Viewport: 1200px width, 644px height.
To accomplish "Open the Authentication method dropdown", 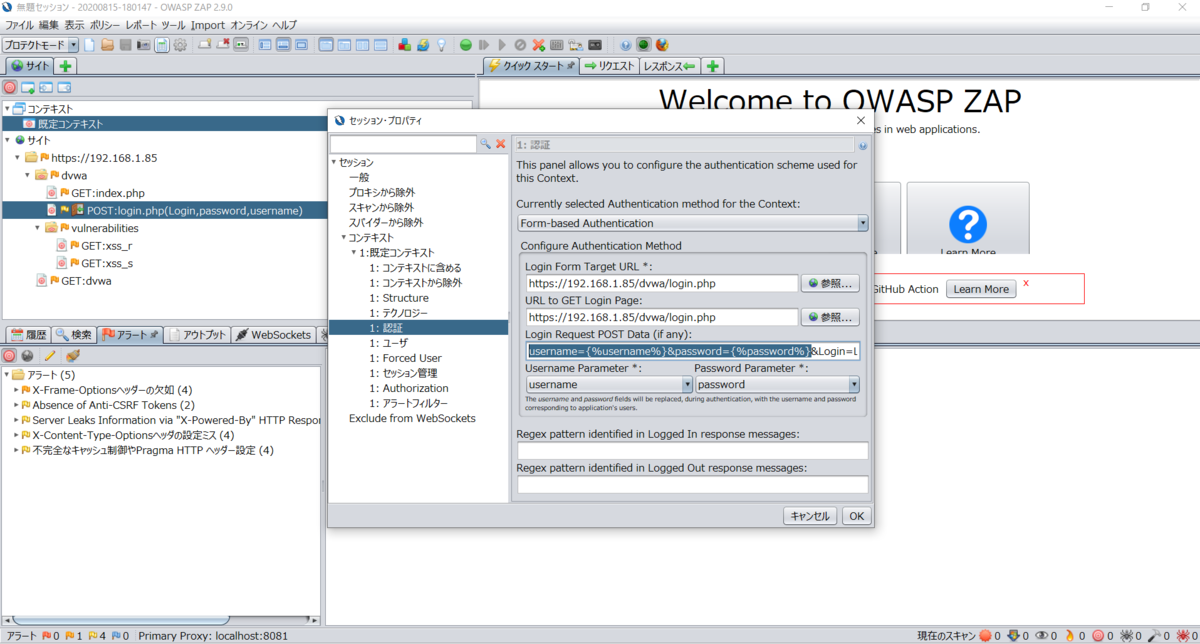I will click(862, 223).
